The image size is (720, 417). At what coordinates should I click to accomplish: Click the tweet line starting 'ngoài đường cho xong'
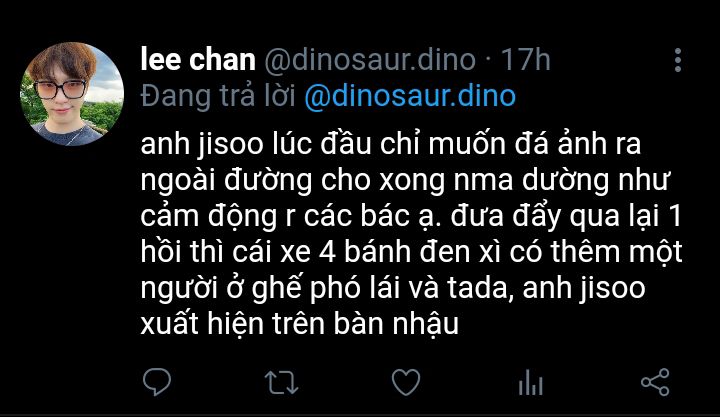(x=406, y=180)
